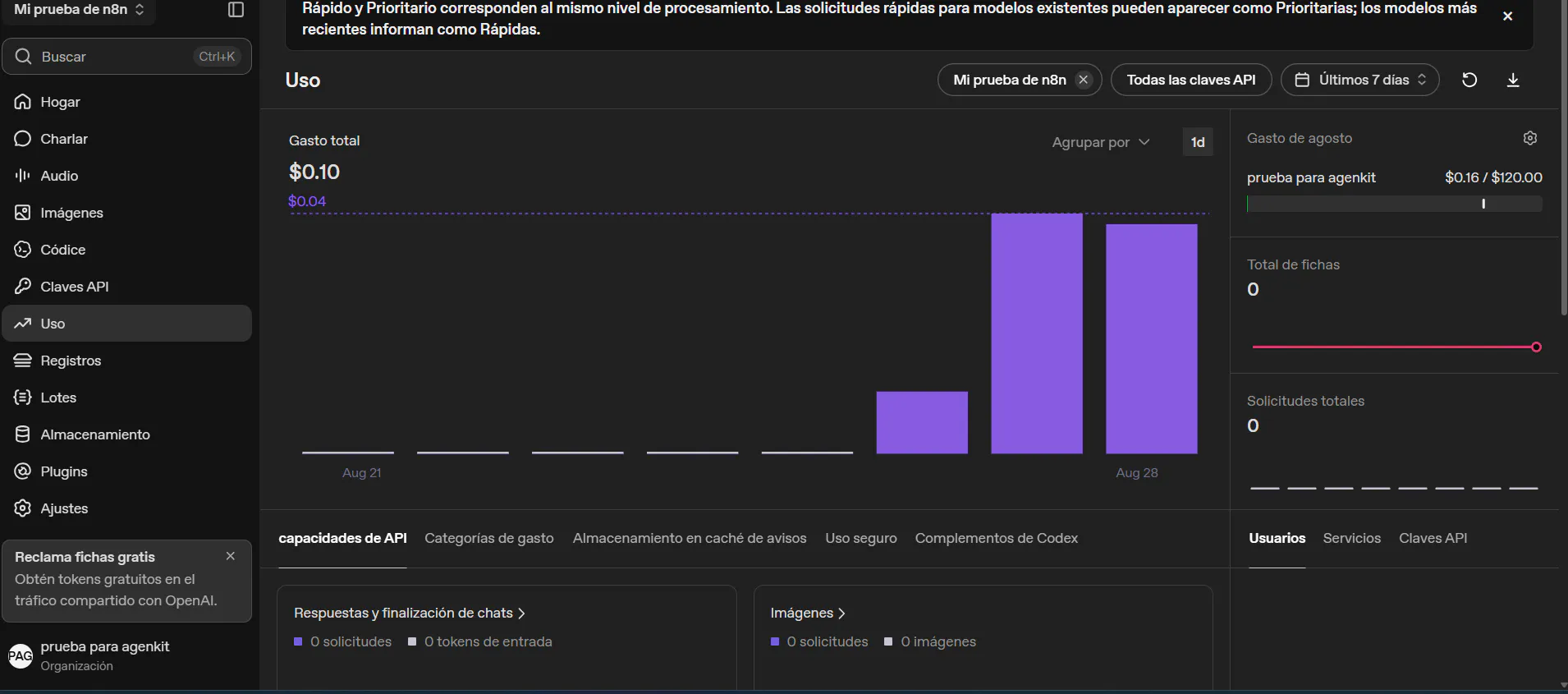Click the Aug 21 axis label

(361, 473)
